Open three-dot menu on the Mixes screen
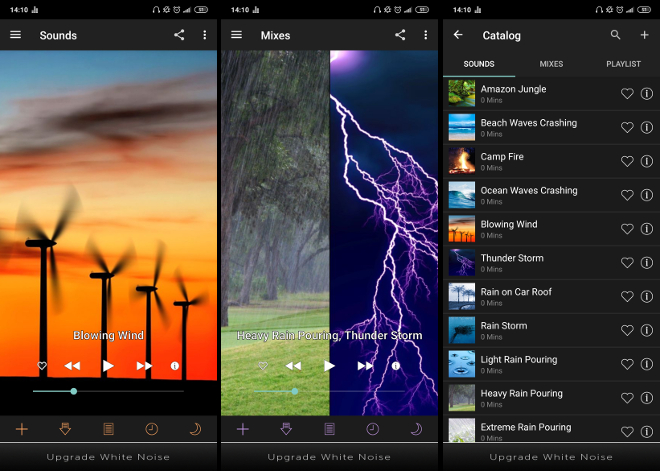Image resolution: width=660 pixels, height=471 pixels. coord(425,35)
